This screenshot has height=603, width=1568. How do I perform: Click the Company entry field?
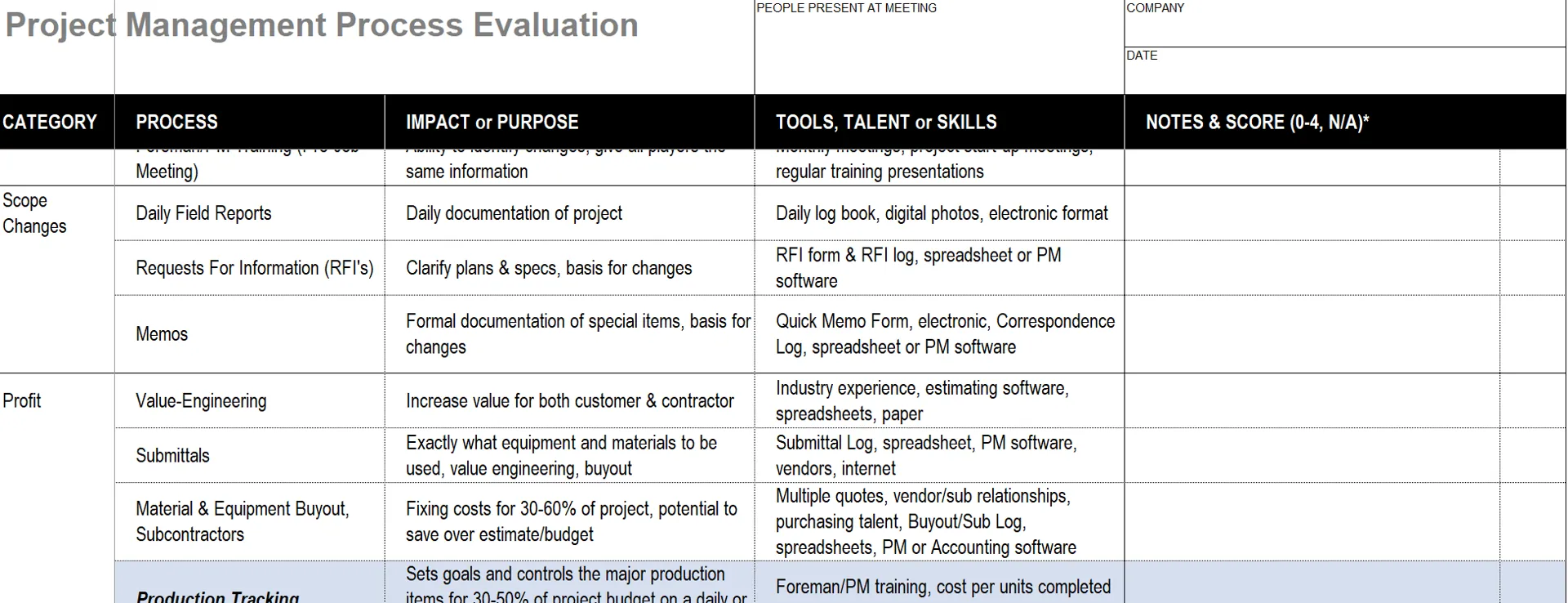pyautogui.click(x=1344, y=29)
